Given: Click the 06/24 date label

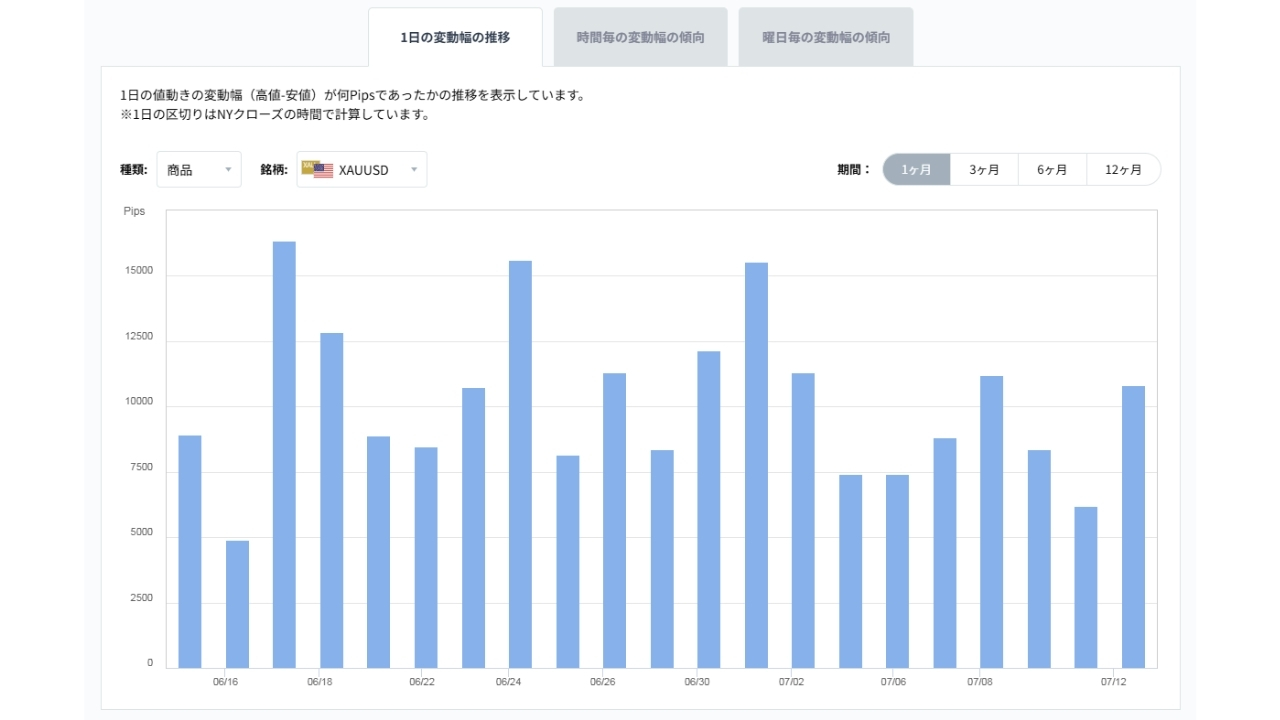Looking at the screenshot, I should coord(508,682).
